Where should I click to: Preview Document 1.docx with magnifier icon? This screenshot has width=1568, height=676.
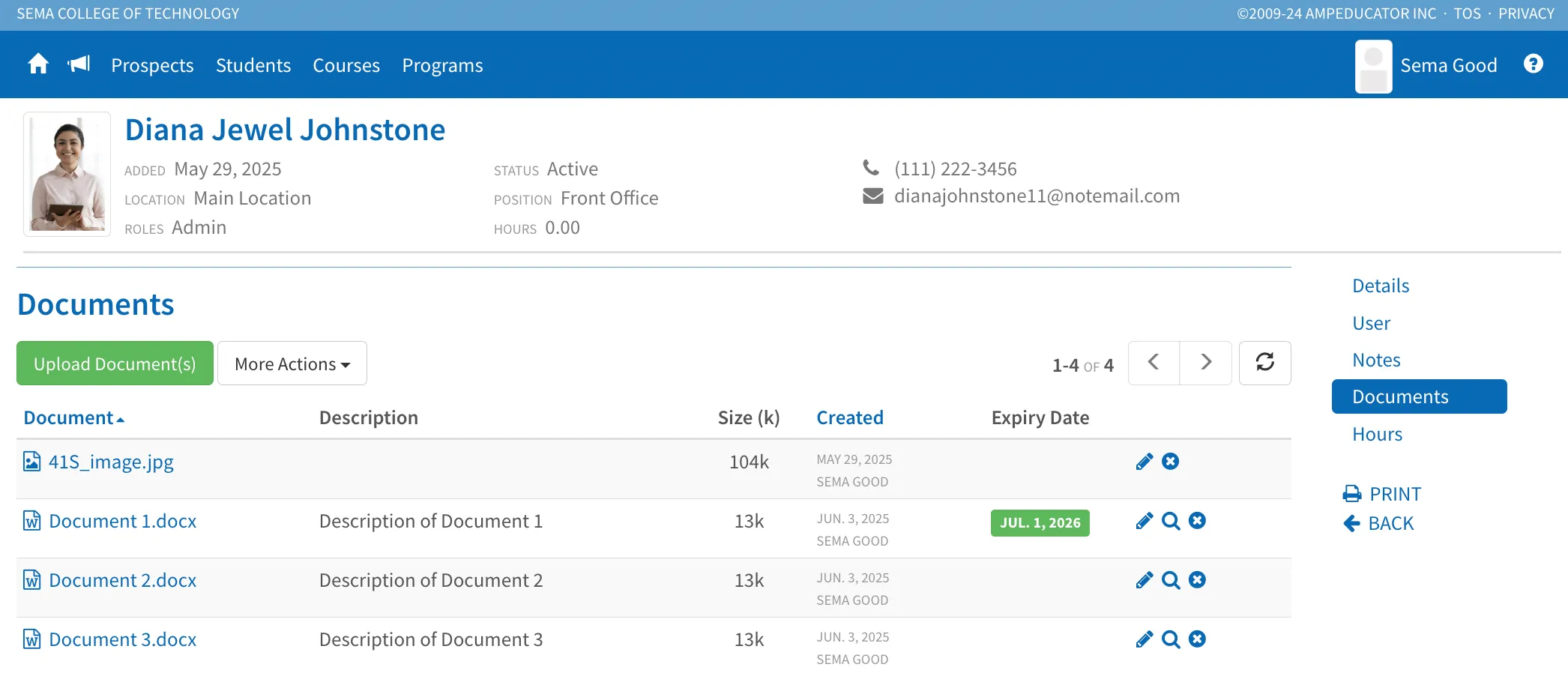(x=1171, y=521)
